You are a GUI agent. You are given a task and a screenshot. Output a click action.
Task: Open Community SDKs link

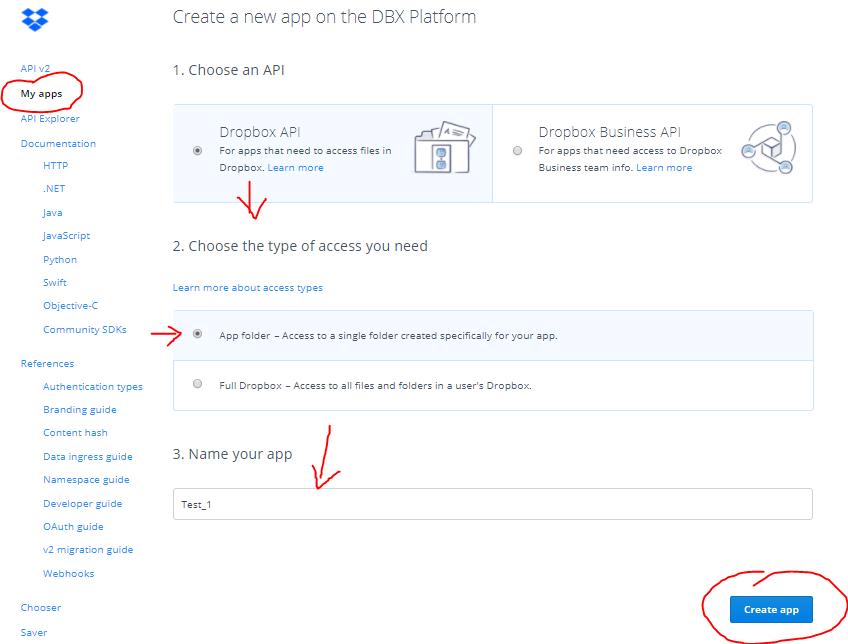coord(85,329)
